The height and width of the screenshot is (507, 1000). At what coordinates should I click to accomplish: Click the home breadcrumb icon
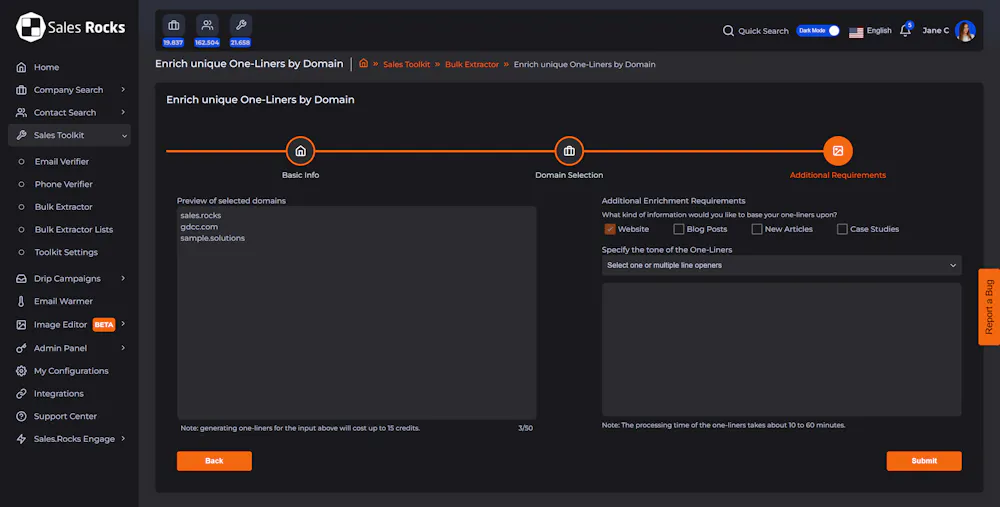[x=363, y=64]
